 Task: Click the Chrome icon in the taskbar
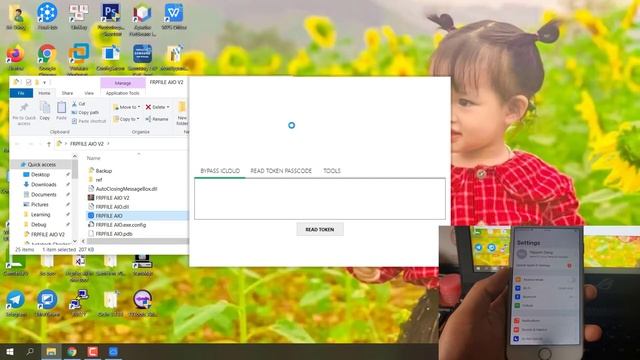coord(72,351)
